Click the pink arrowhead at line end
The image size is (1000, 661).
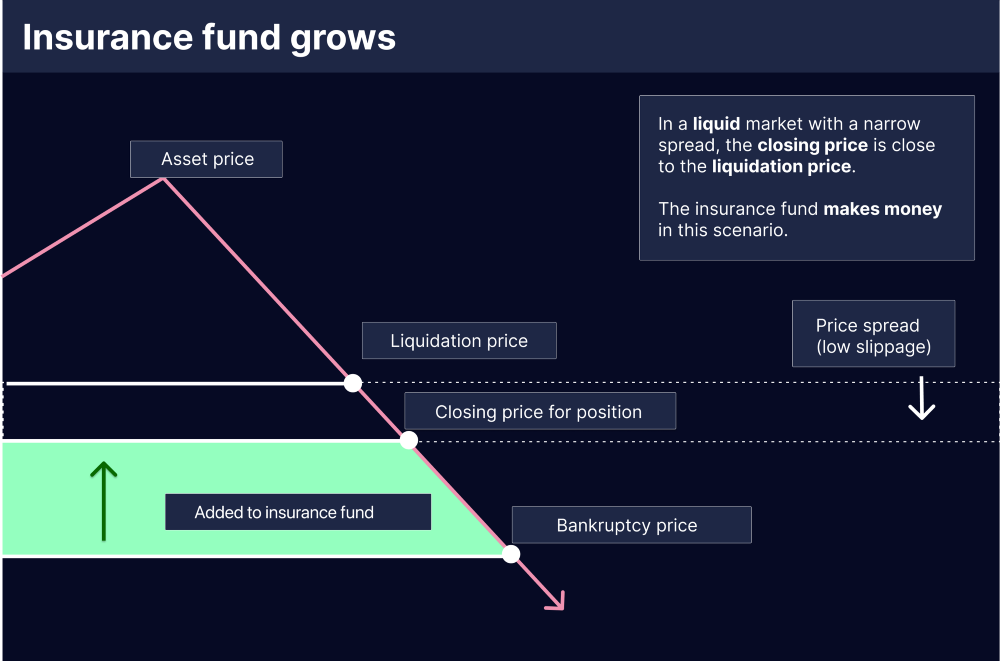click(x=556, y=600)
